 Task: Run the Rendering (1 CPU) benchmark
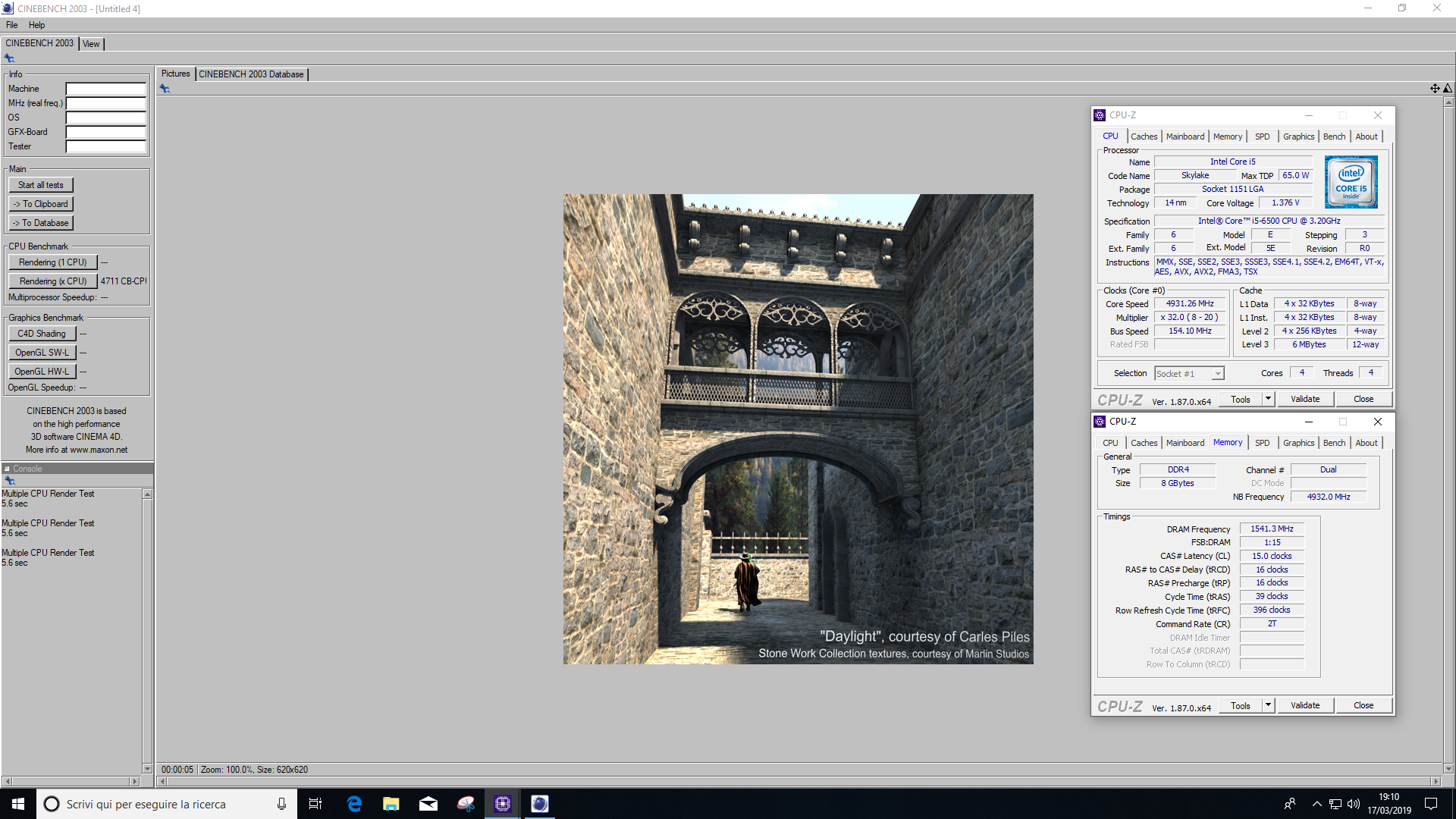[x=53, y=262]
